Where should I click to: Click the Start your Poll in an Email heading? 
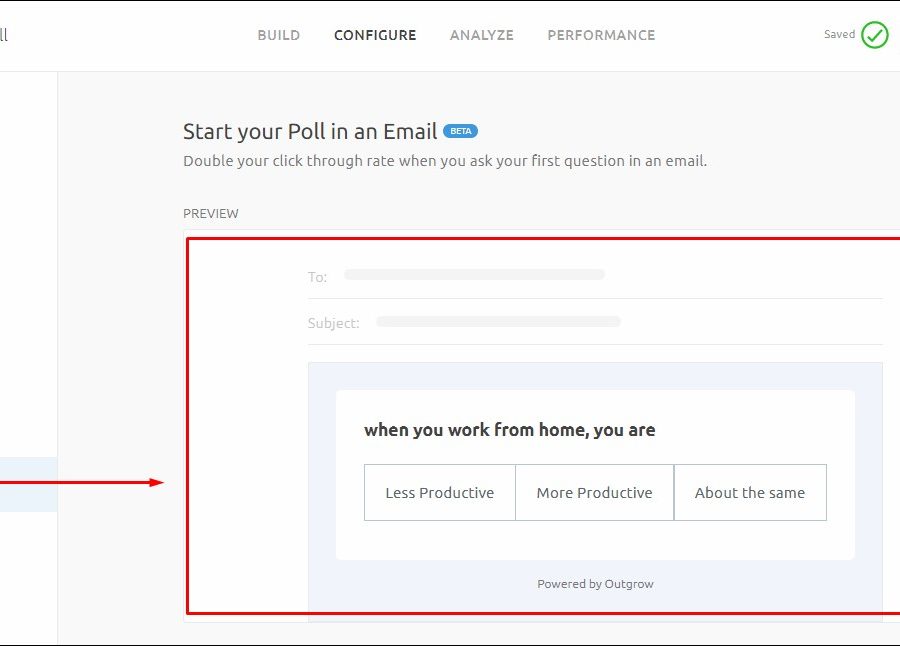(x=310, y=131)
